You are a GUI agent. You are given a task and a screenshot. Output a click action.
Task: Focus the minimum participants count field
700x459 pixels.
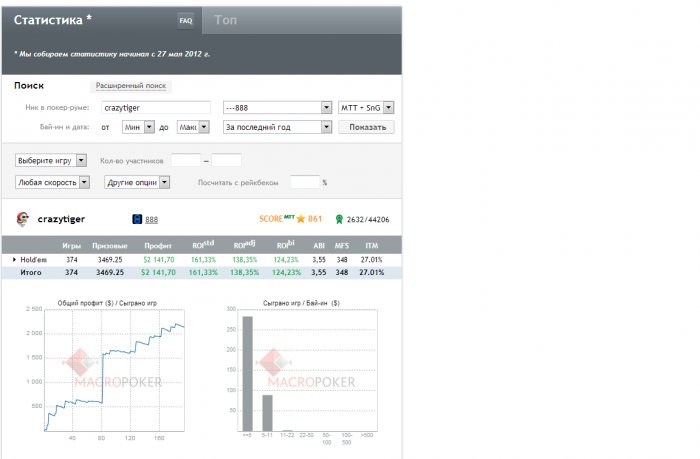tap(186, 160)
